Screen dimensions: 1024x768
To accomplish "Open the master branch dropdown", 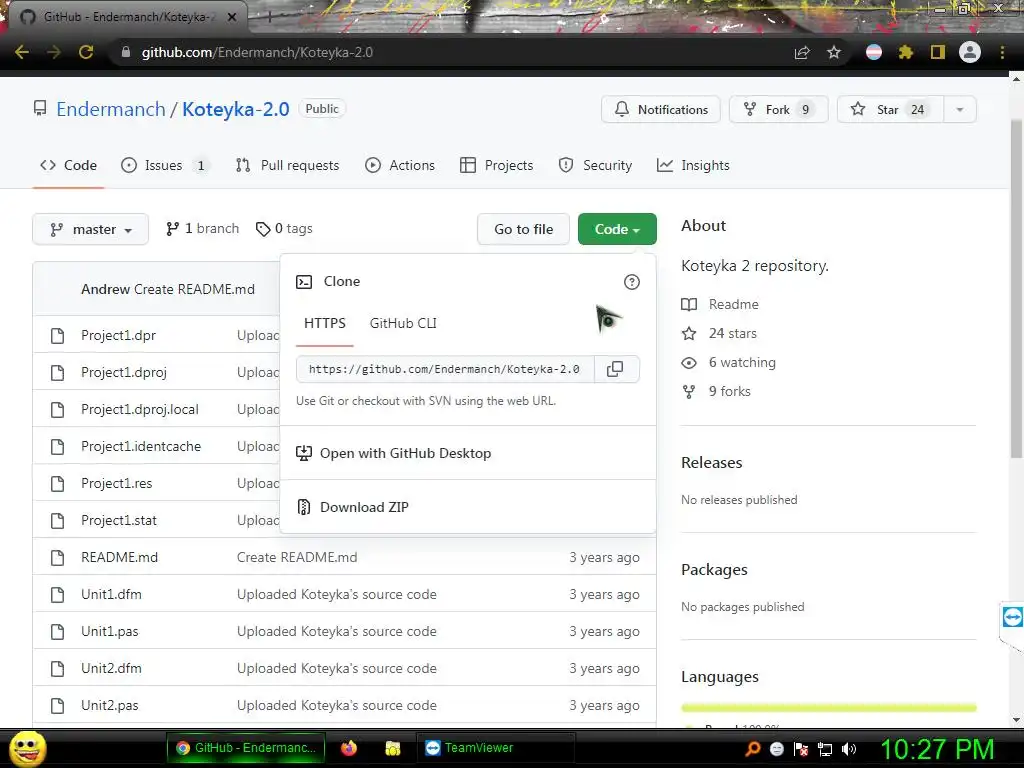I will pos(91,229).
